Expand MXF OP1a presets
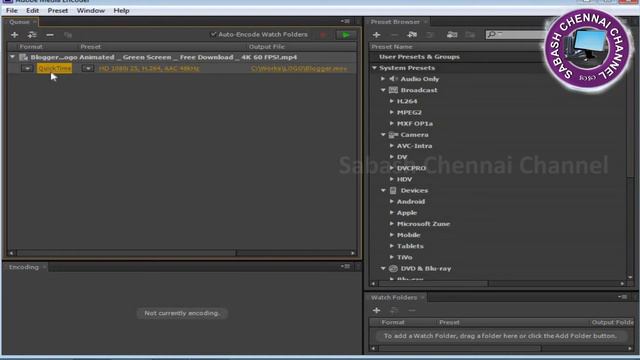Viewport: 640px width, 360px height. click(x=391, y=123)
